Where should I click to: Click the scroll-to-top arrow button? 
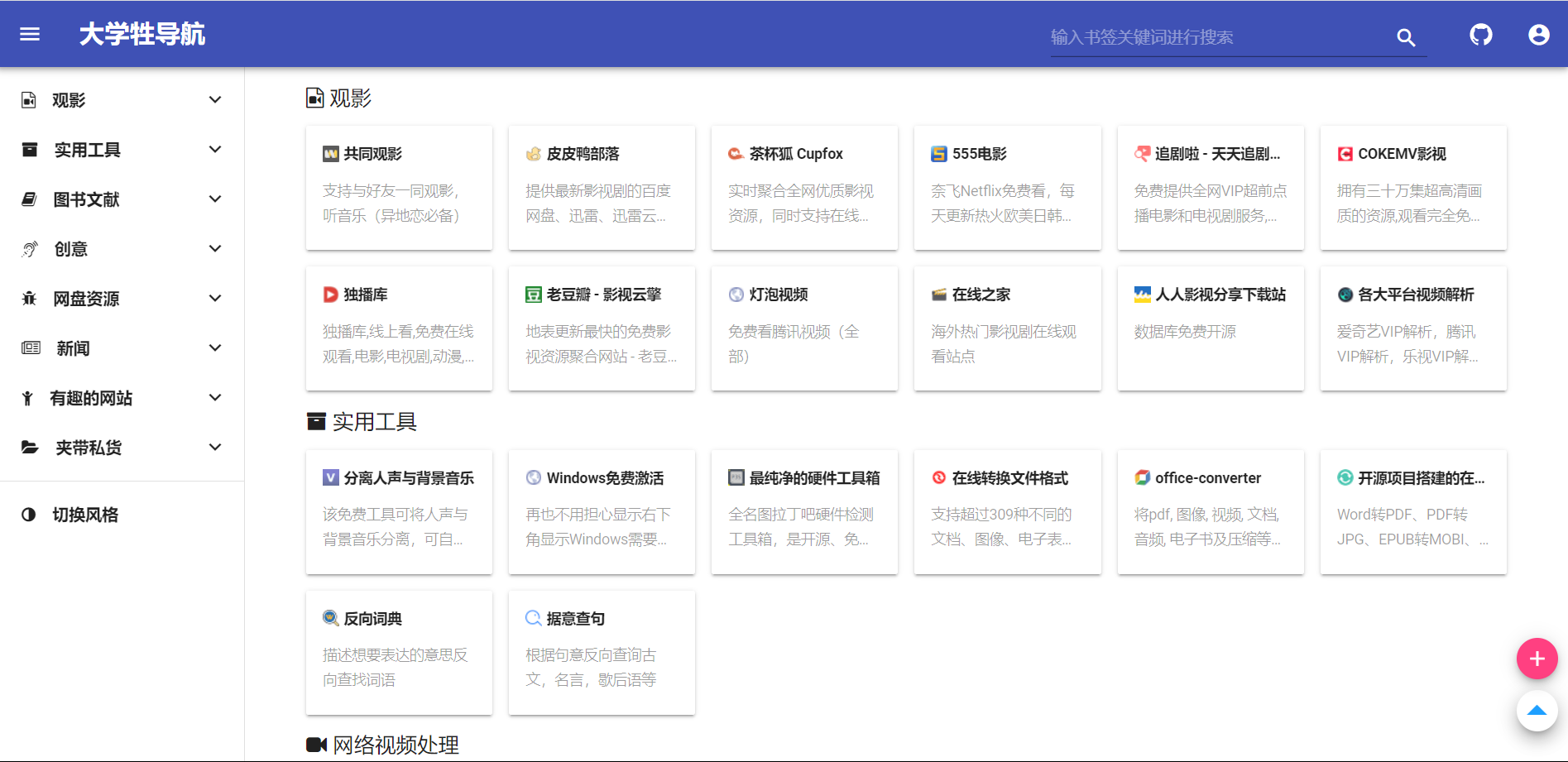coord(1537,711)
